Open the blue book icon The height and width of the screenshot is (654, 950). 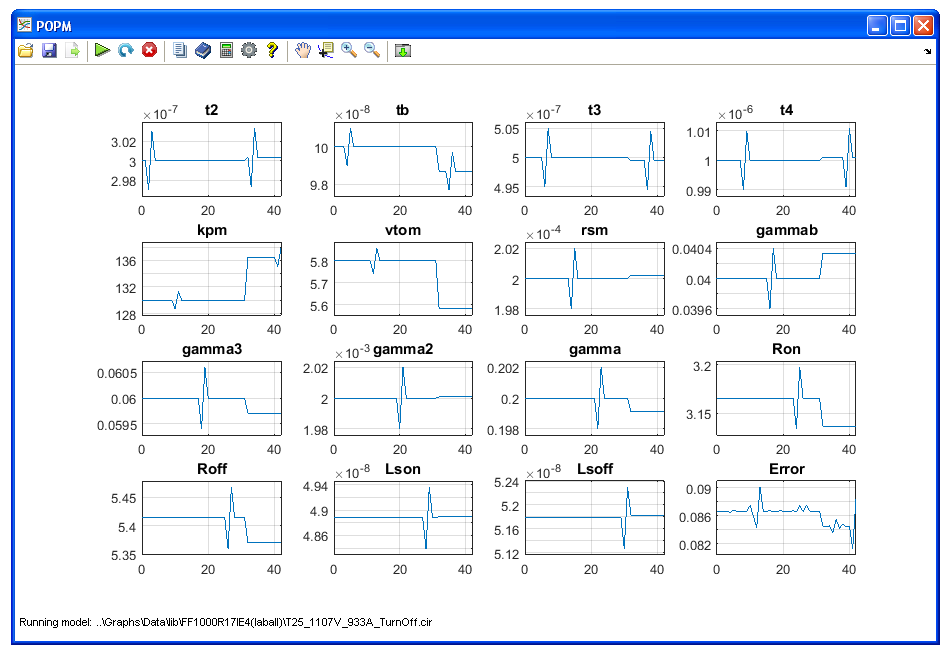[203, 50]
